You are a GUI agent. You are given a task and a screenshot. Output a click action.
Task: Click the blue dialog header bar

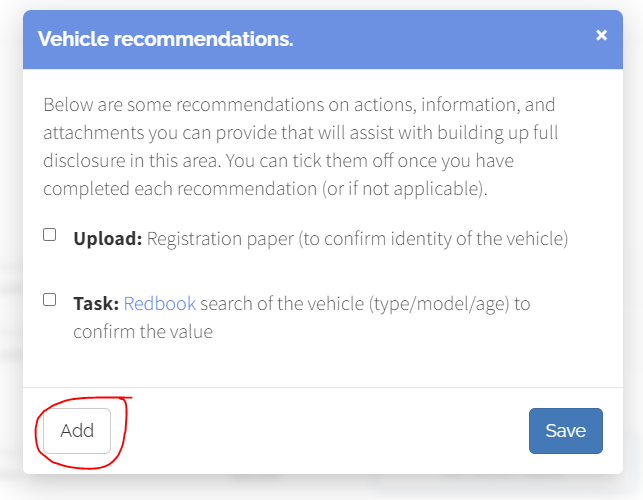(x=323, y=39)
